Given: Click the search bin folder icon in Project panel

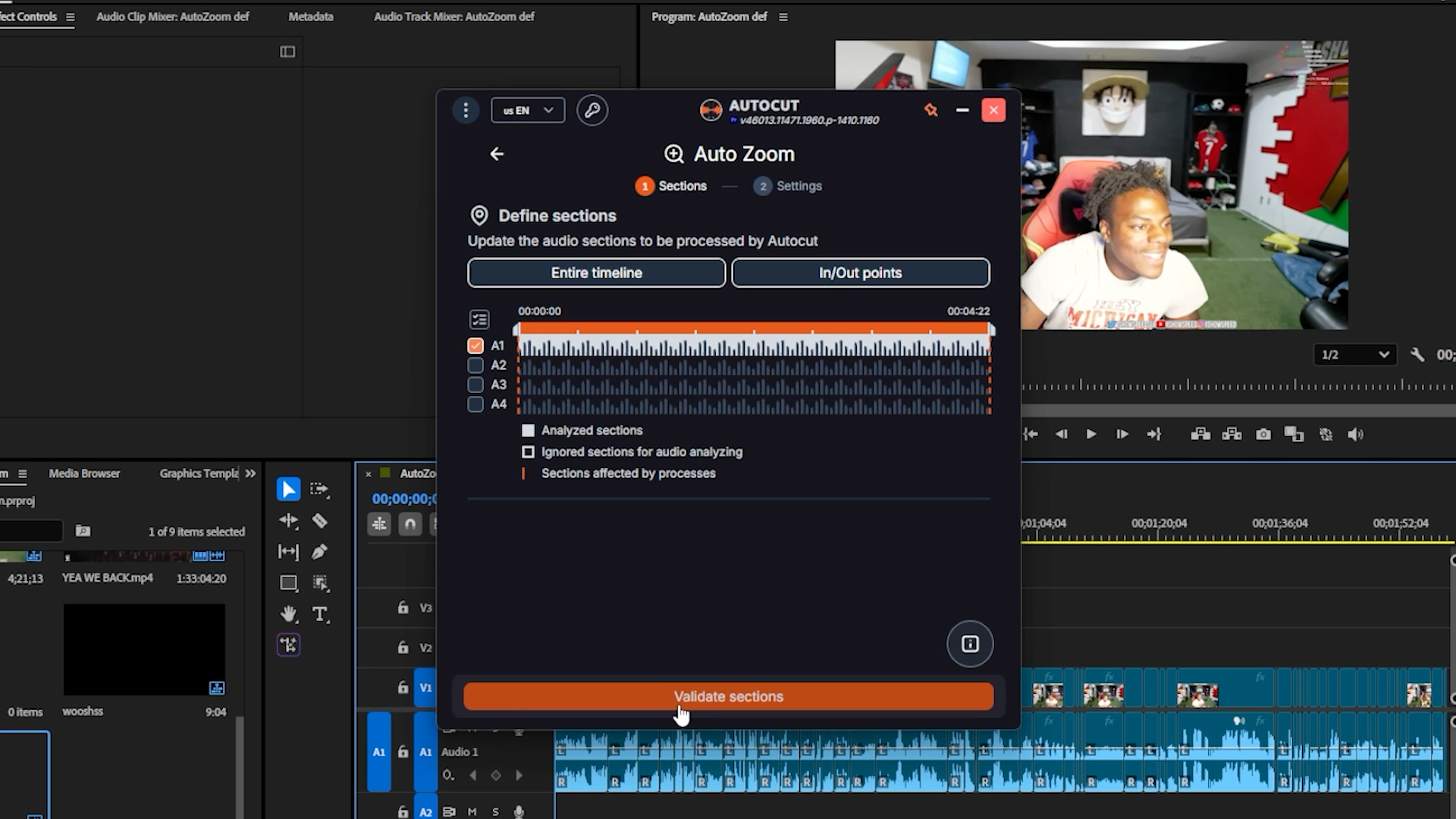Looking at the screenshot, I should pyautogui.click(x=83, y=531).
